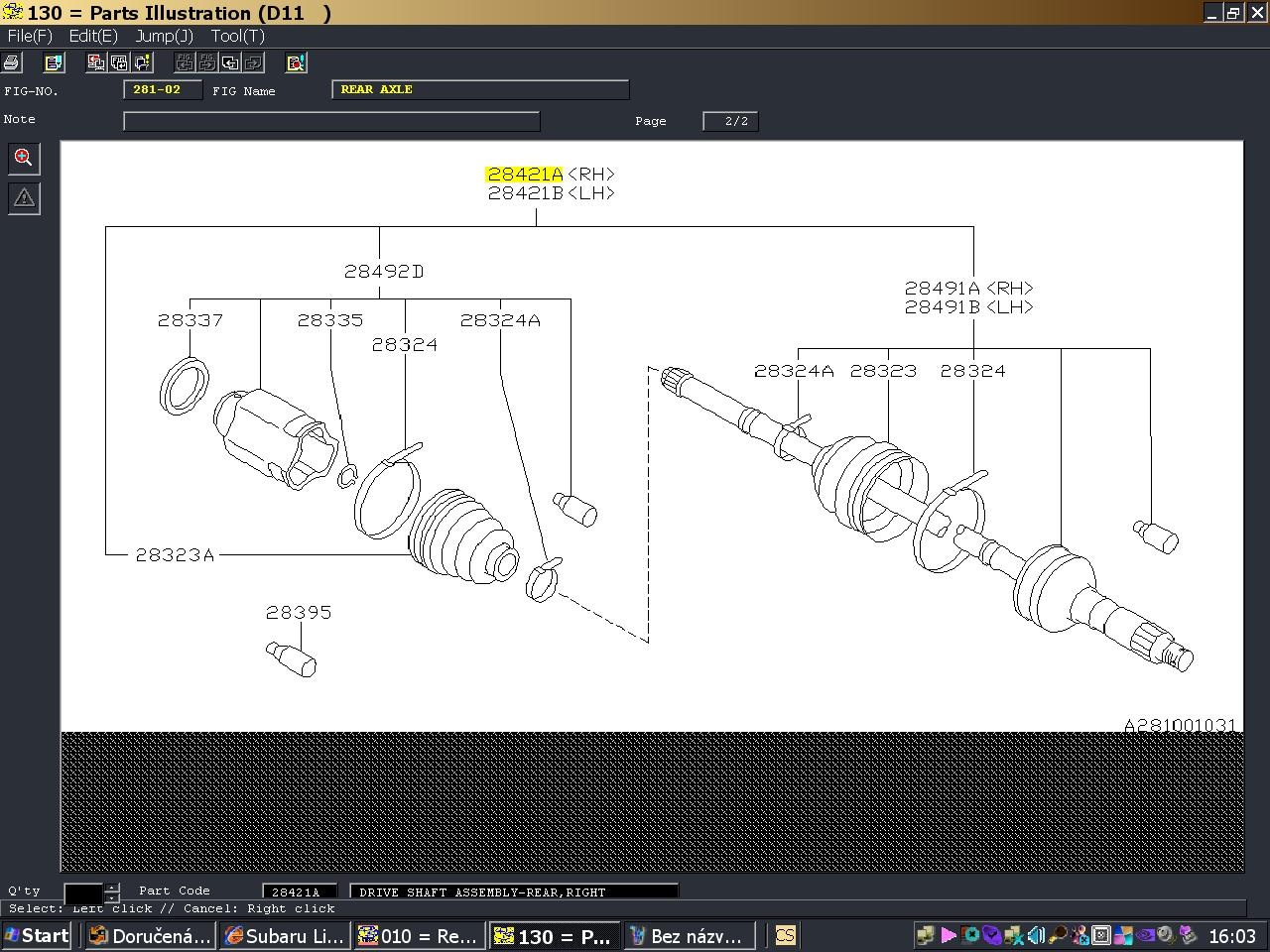Click the next page icon

pos(253,62)
